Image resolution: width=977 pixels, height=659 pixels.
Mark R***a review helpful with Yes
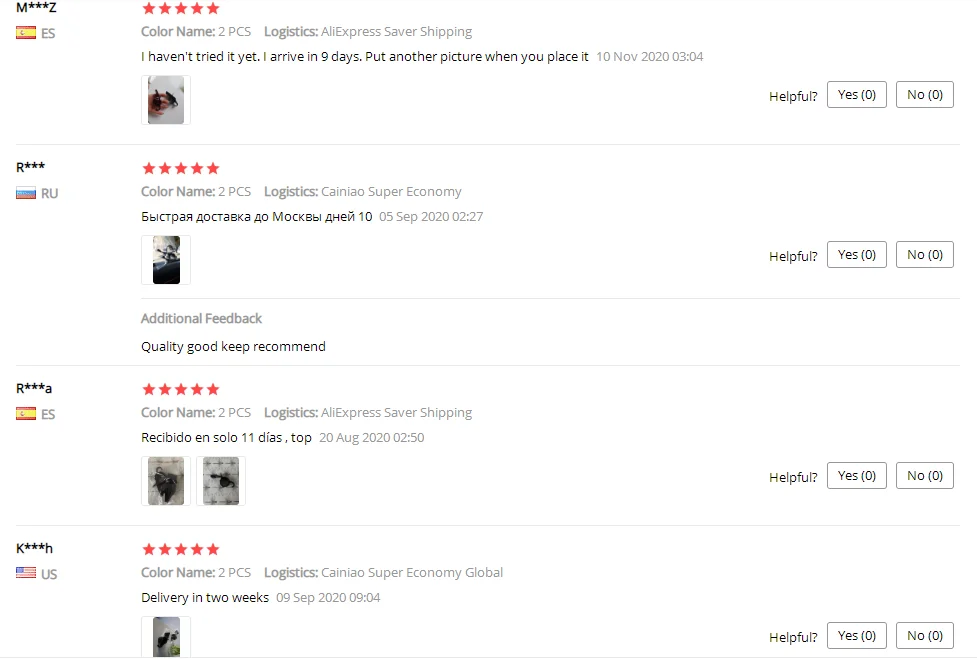(x=856, y=476)
